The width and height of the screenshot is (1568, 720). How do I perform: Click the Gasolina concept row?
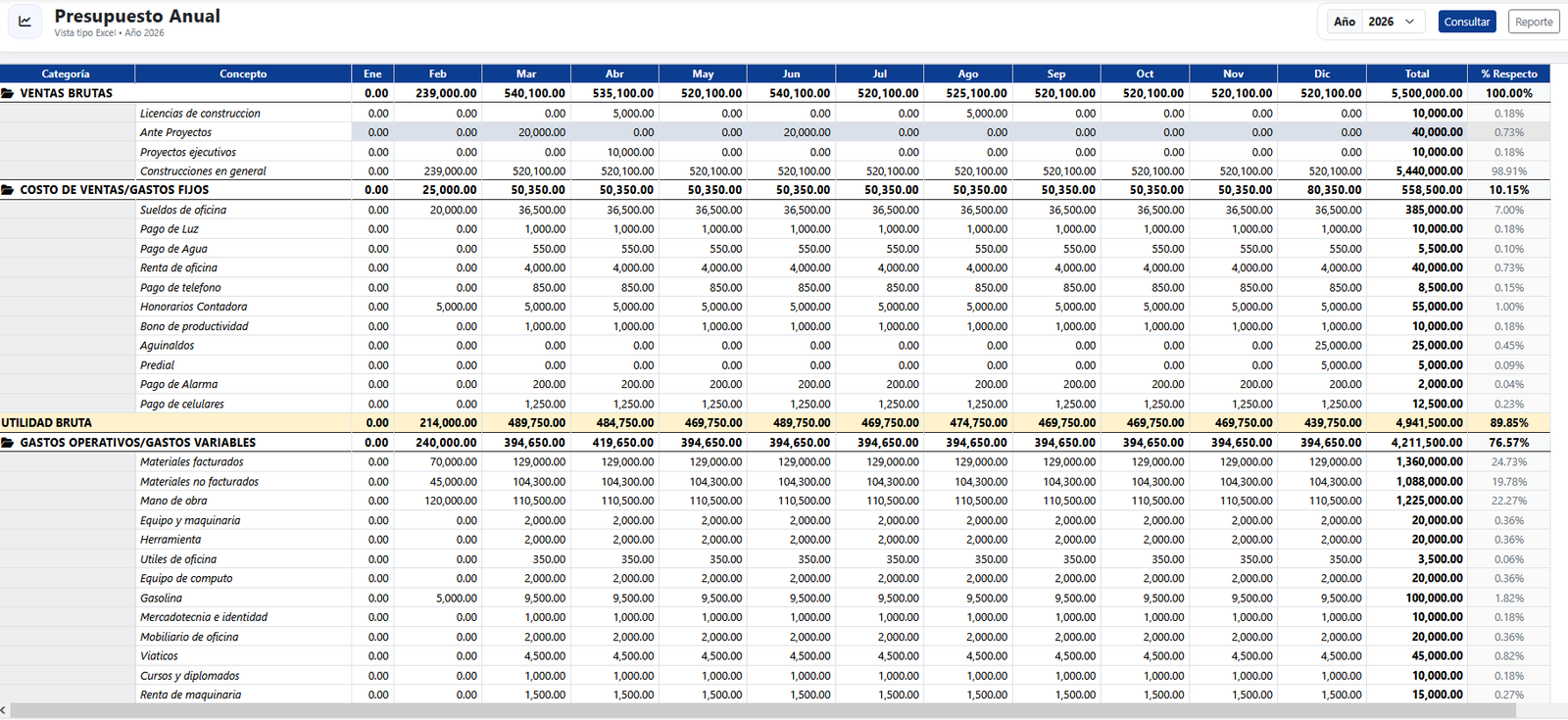[x=775, y=599]
